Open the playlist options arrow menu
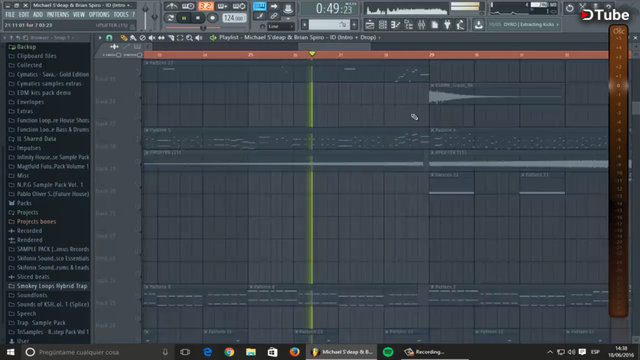Viewport: 640px width, 360px height. coord(100,38)
